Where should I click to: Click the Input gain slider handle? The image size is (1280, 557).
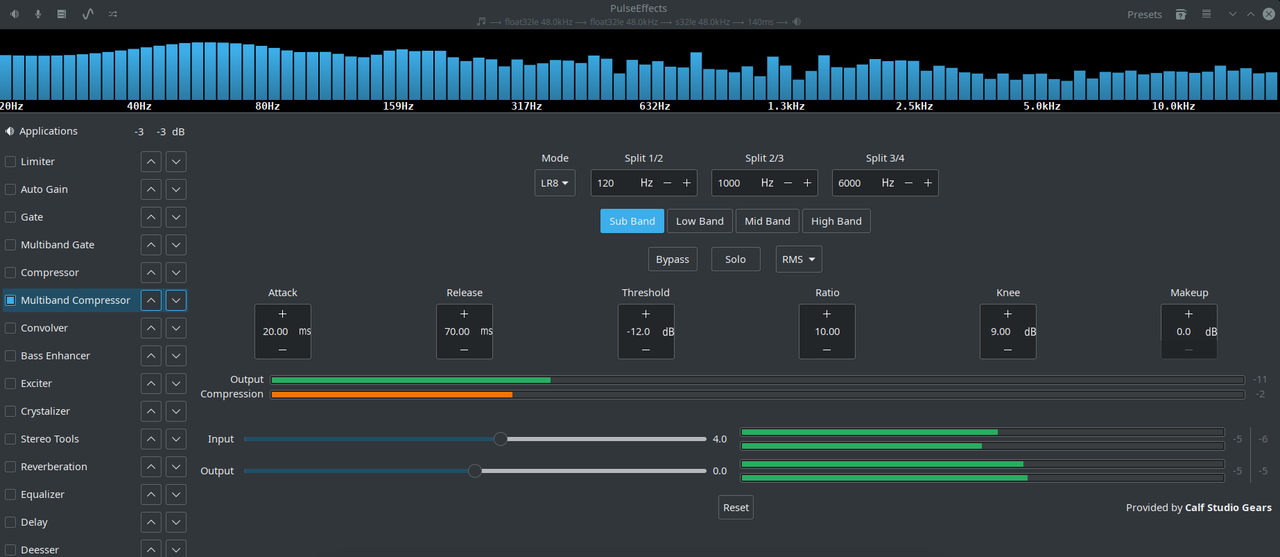click(500, 439)
